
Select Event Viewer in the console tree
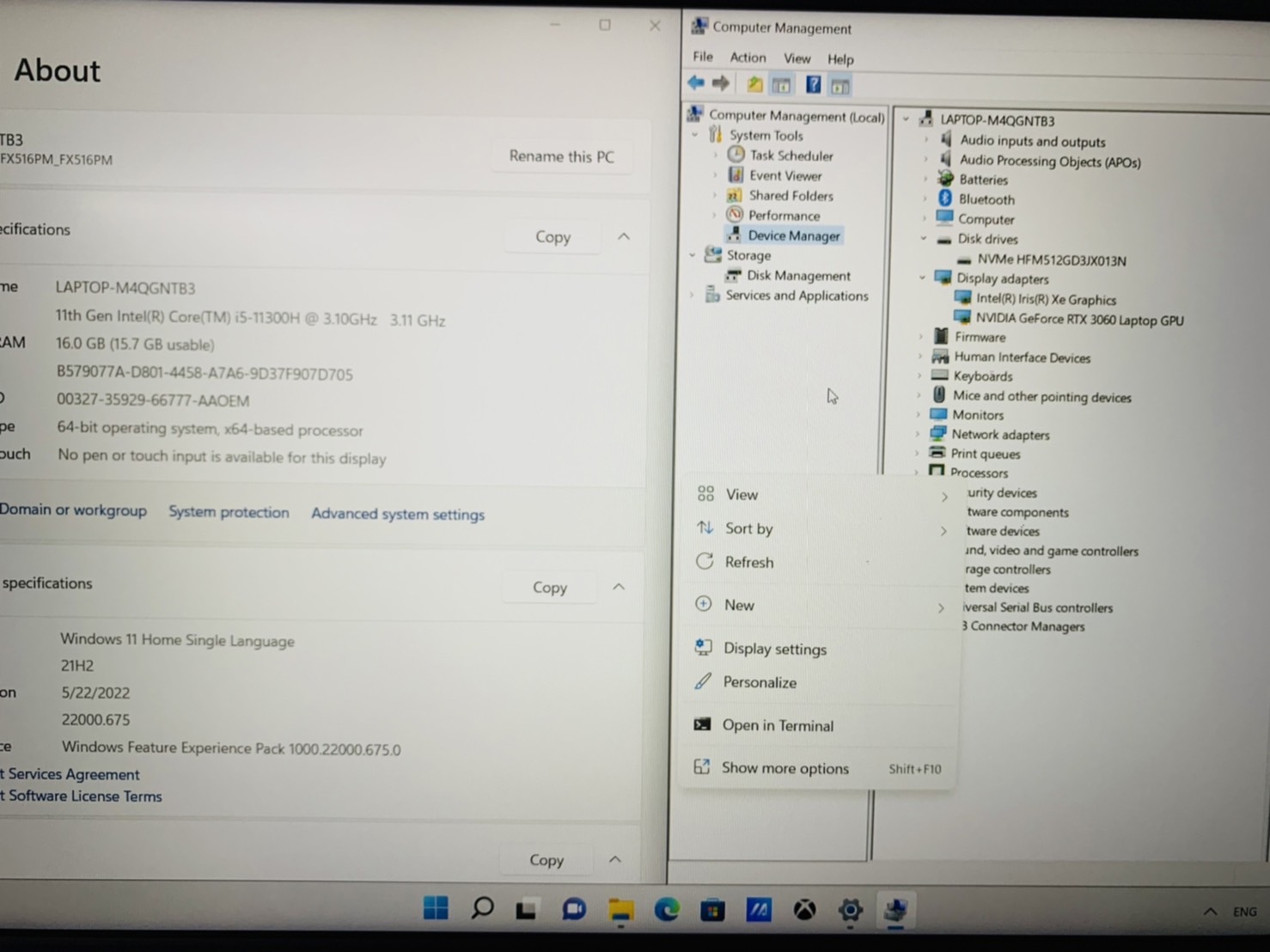tap(785, 175)
